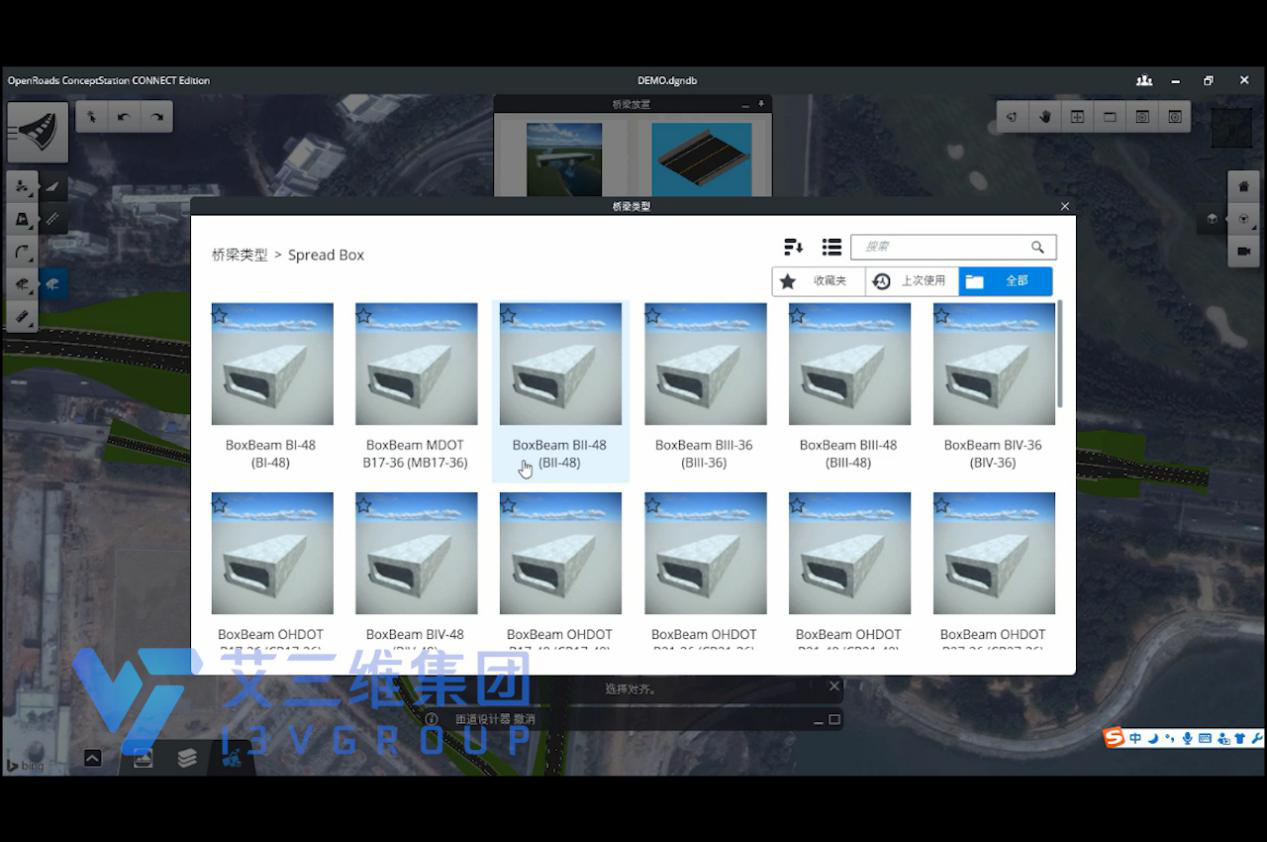
Task: Click the magnifier search icon
Action: (x=1037, y=247)
